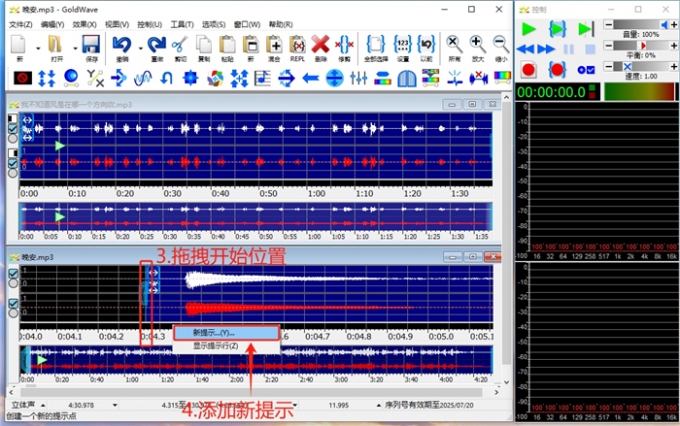
Task: Click the scroll down arrow of main window
Action: click(506, 383)
